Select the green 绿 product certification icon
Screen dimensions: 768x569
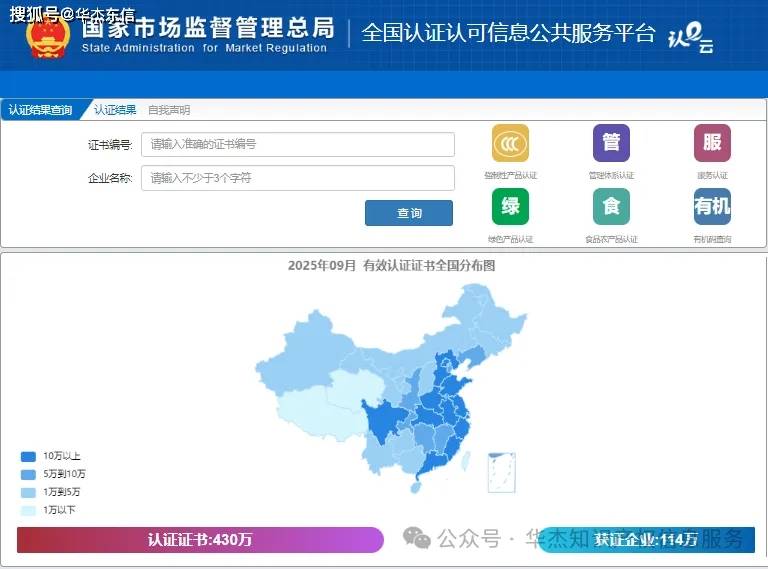[510, 207]
